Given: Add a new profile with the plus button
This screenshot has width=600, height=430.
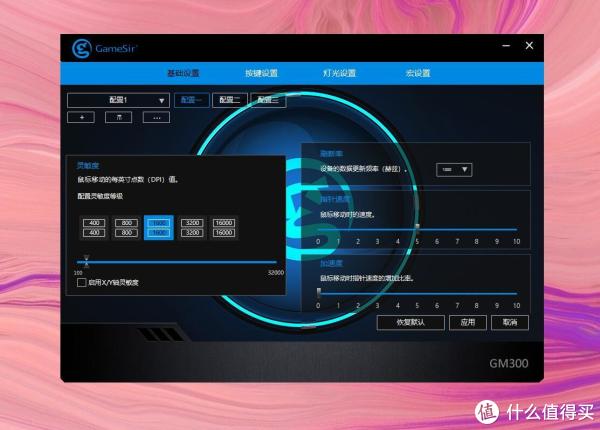Looking at the screenshot, I should (x=81, y=117).
